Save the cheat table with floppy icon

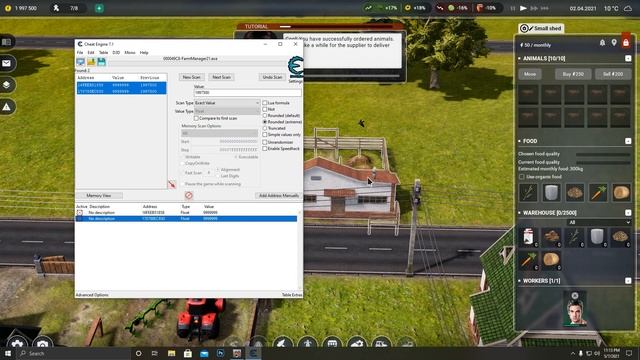coord(101,62)
